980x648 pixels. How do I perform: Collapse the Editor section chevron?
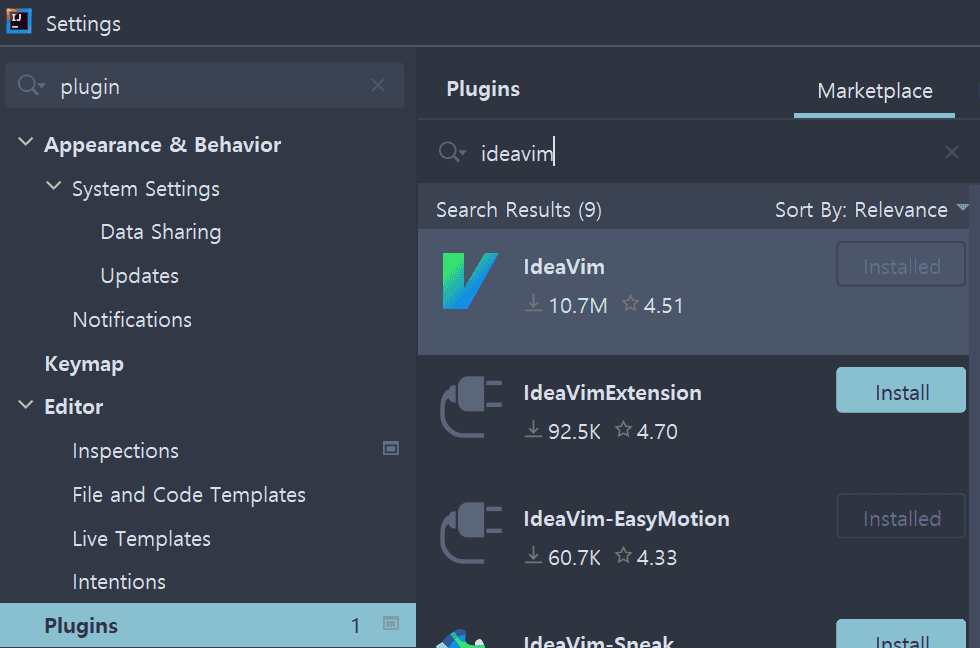click(26, 405)
